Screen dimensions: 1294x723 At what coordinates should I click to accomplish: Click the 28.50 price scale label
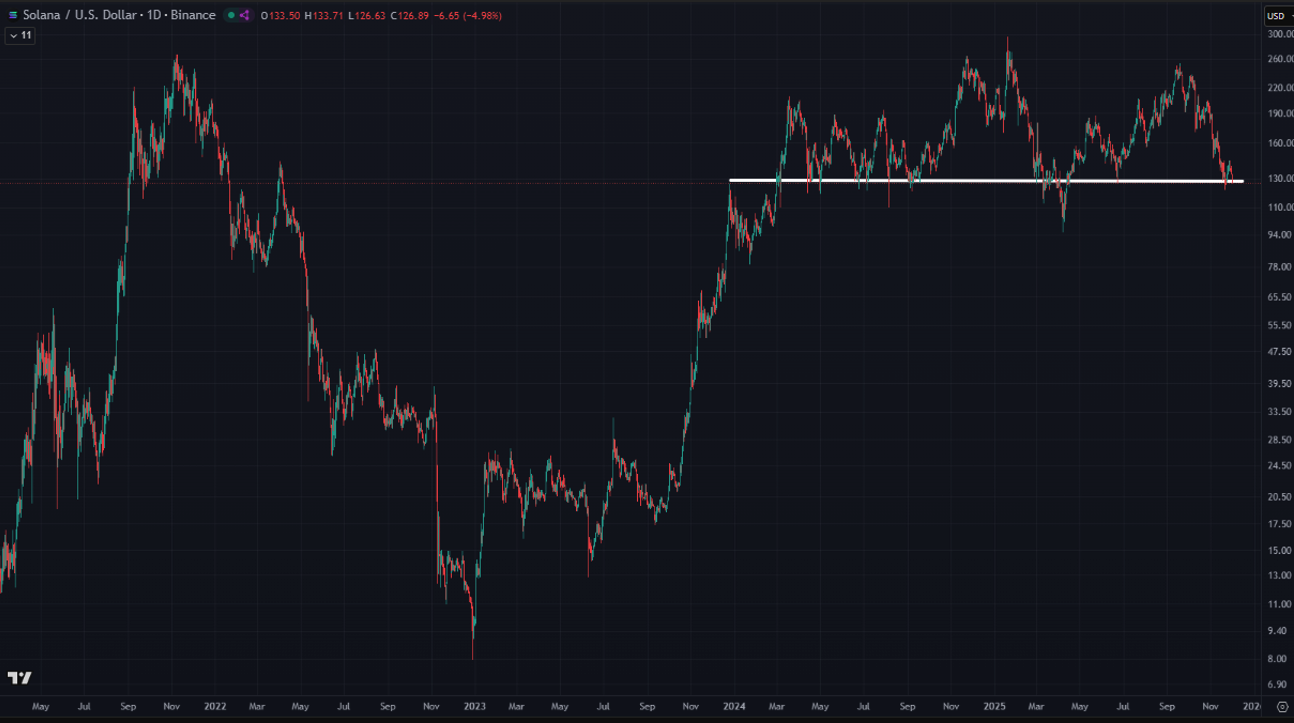click(x=1280, y=439)
